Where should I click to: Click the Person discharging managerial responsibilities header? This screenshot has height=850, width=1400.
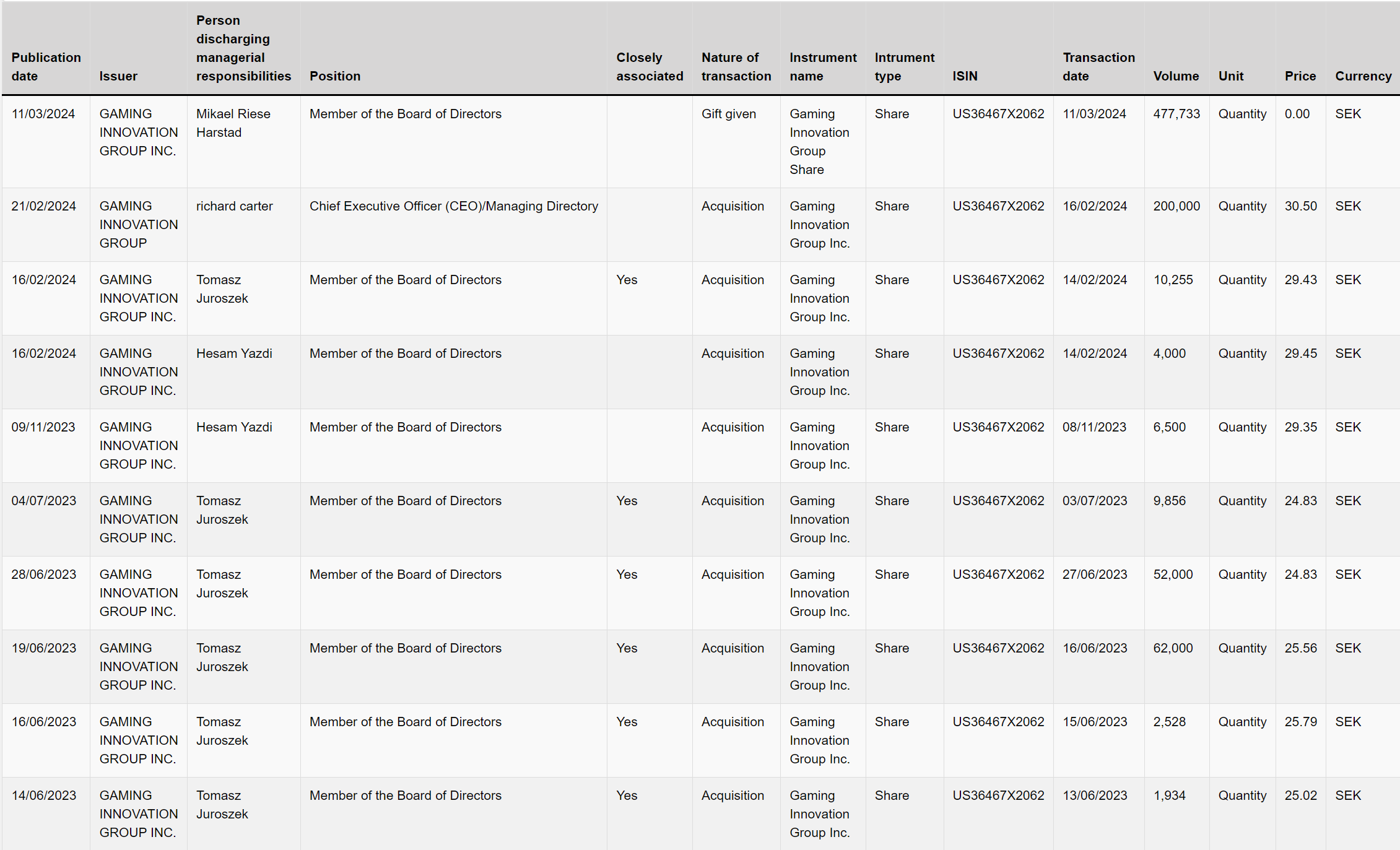coord(243,48)
